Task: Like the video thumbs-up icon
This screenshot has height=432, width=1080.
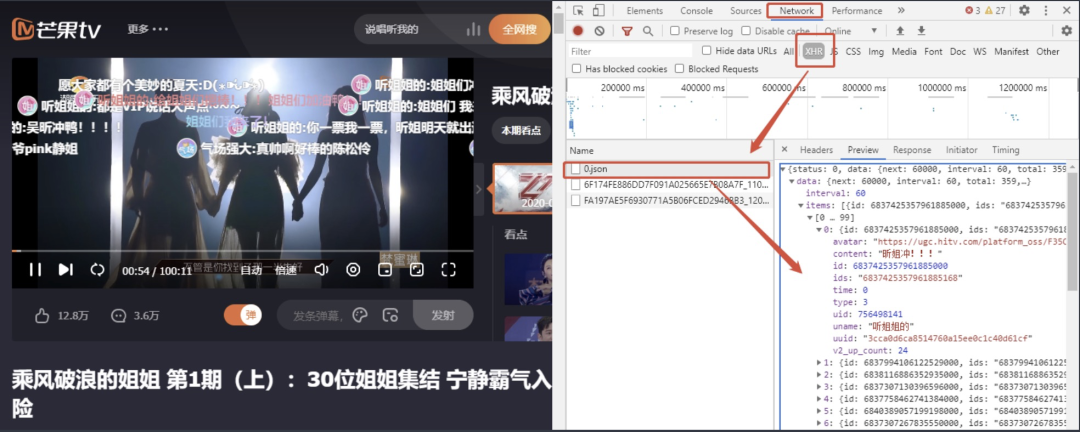Action: click(x=42, y=316)
